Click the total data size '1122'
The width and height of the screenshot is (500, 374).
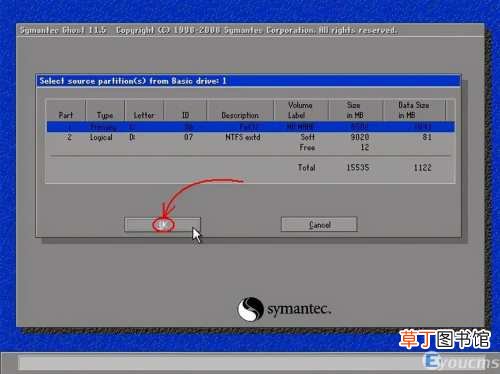pyautogui.click(x=422, y=167)
